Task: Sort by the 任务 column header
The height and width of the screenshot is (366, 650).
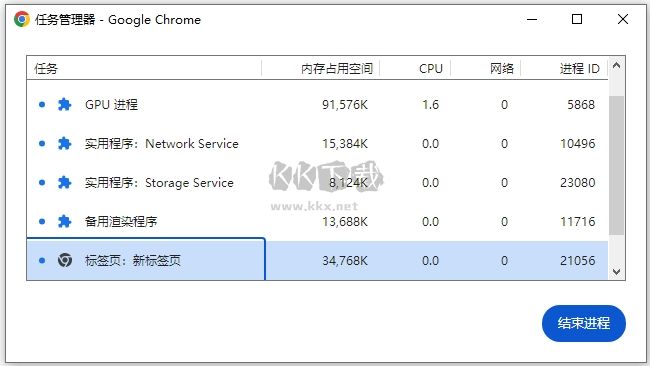Action: (x=144, y=68)
